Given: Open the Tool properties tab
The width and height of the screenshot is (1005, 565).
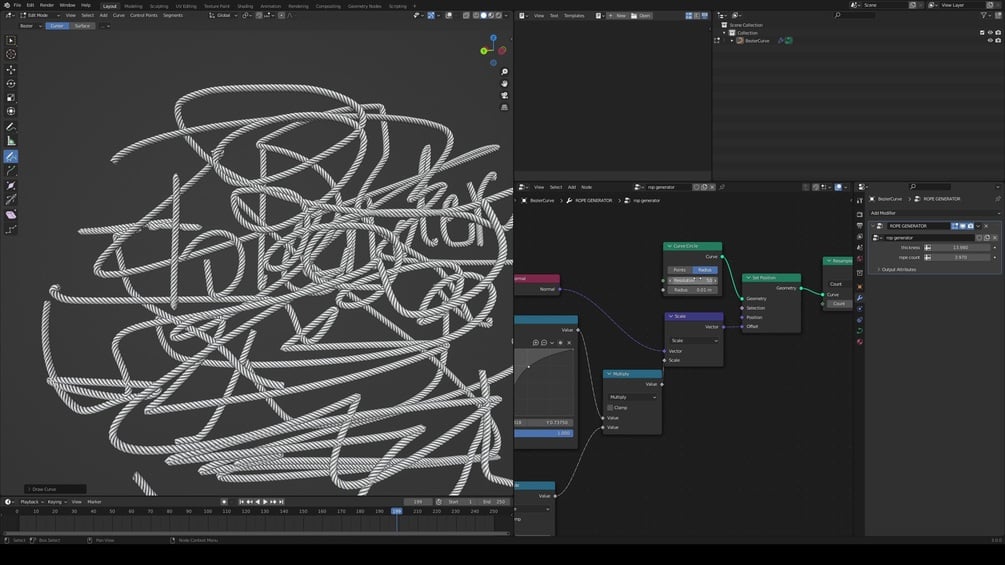Looking at the screenshot, I should pos(860,201).
